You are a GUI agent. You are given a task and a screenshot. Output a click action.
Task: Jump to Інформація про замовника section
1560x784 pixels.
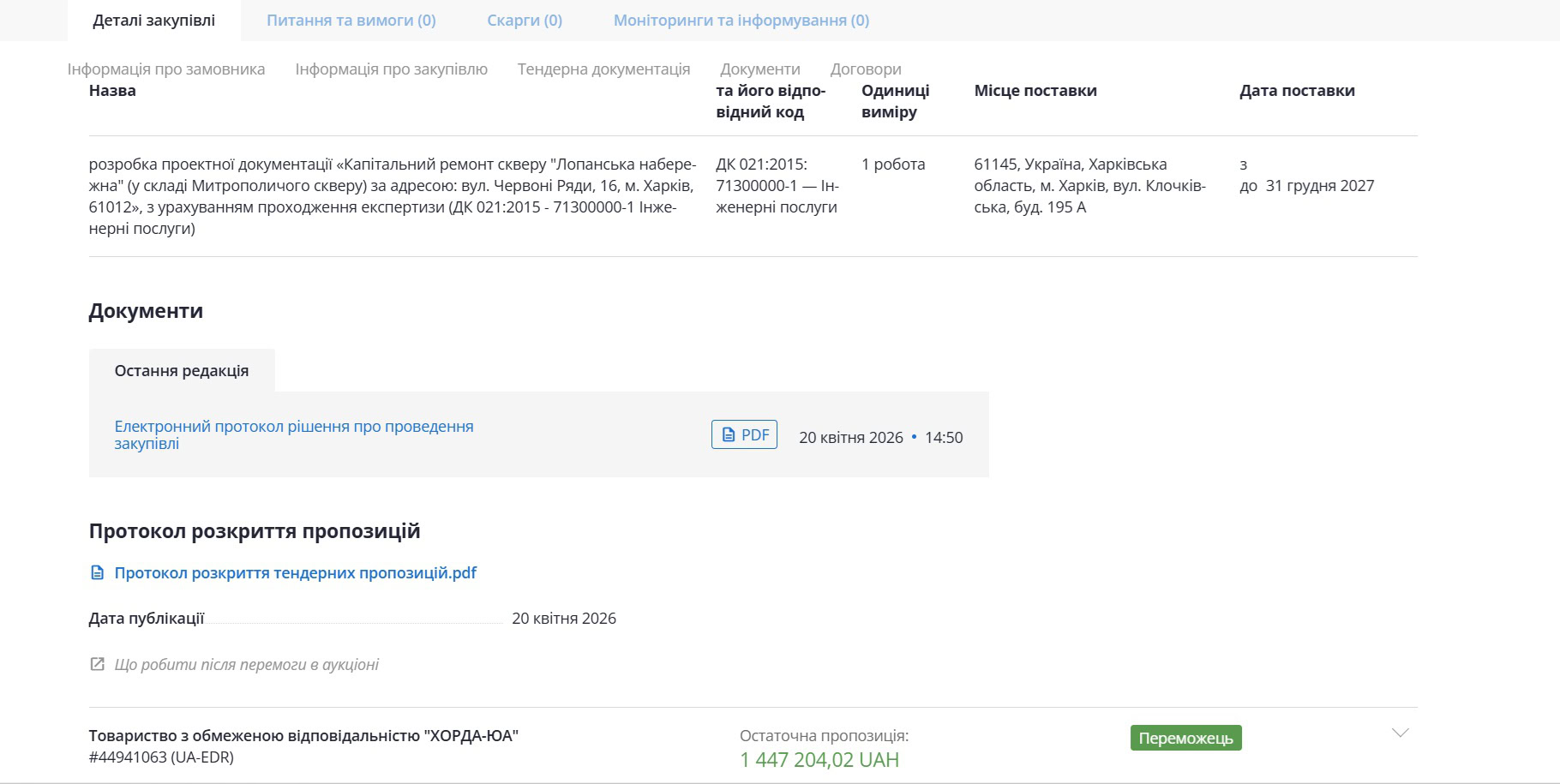tap(166, 69)
